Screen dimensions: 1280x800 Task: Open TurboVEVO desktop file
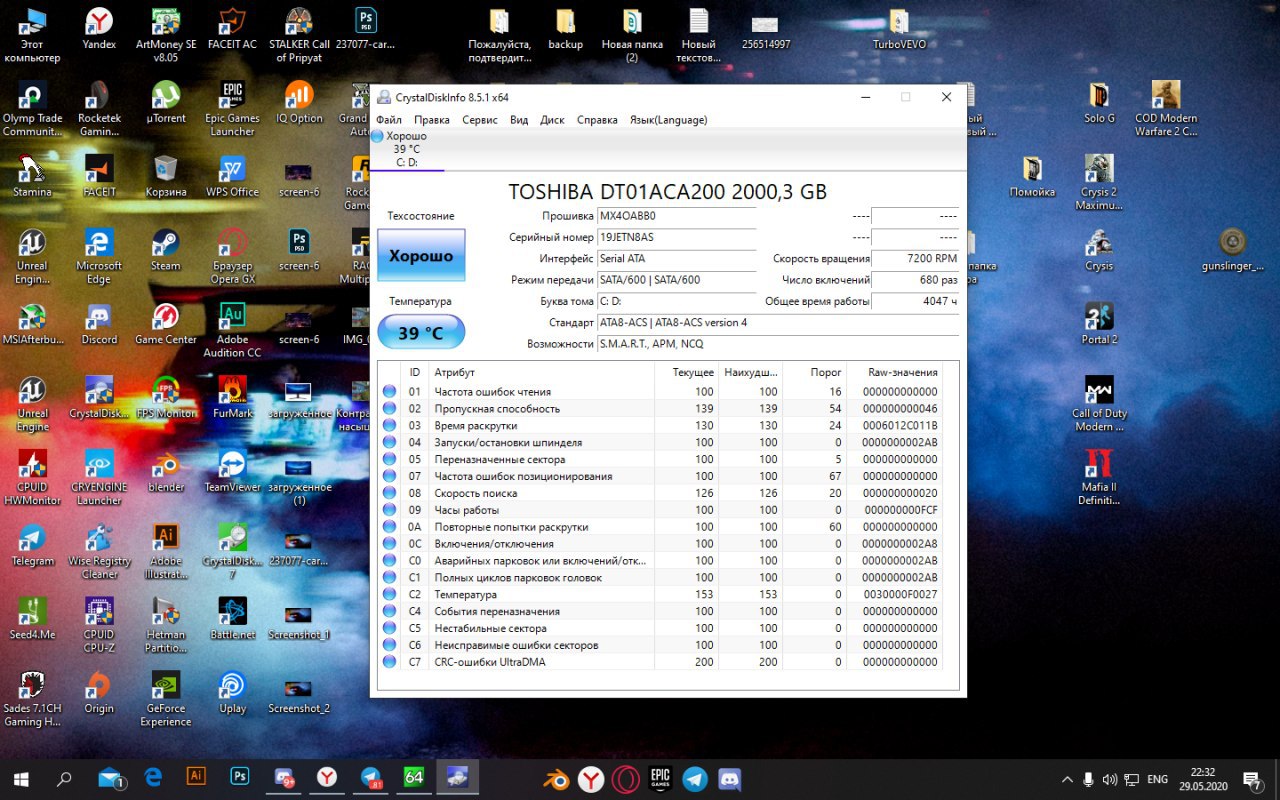[899, 29]
